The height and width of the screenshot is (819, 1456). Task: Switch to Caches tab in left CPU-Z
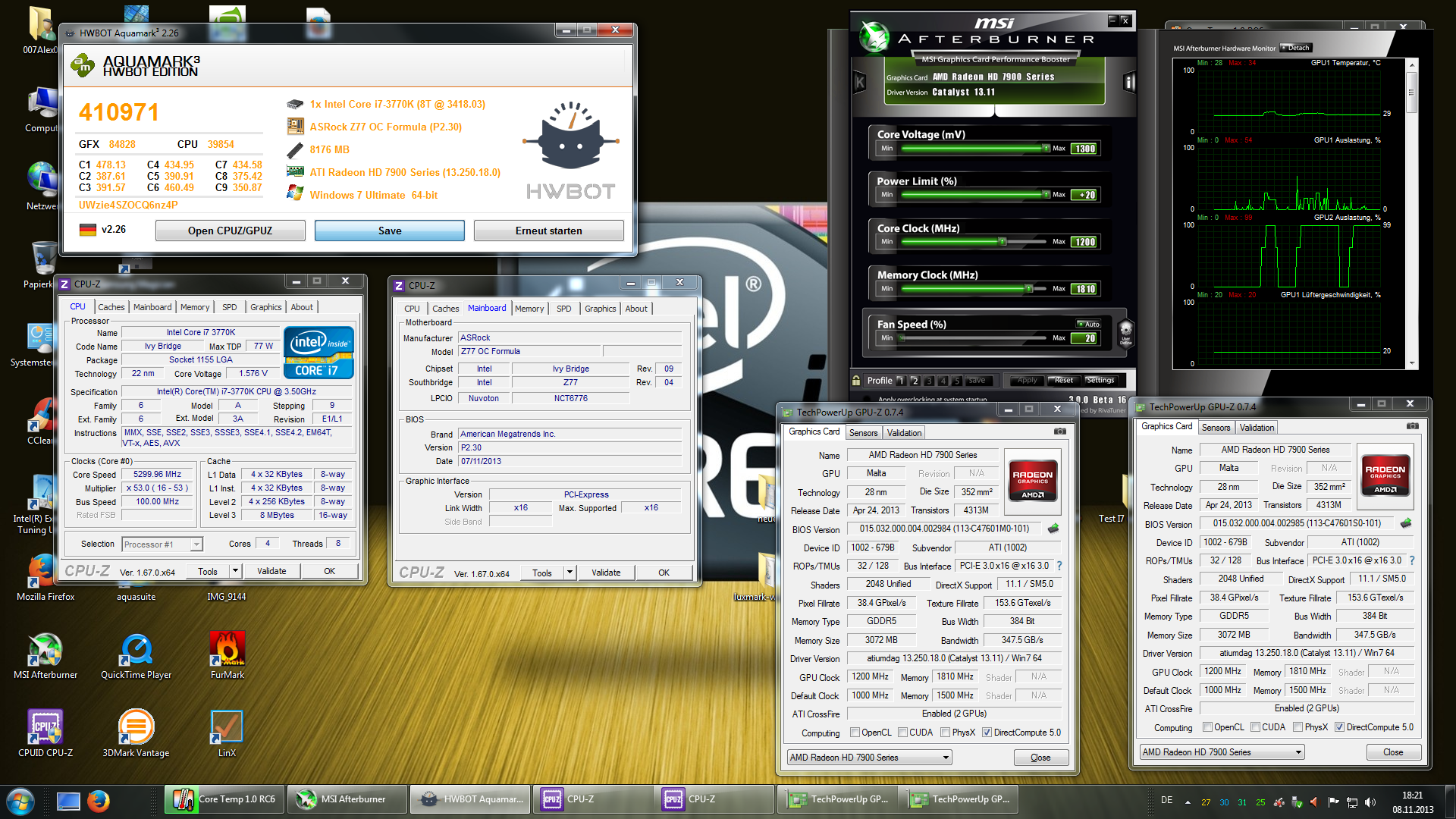click(111, 307)
